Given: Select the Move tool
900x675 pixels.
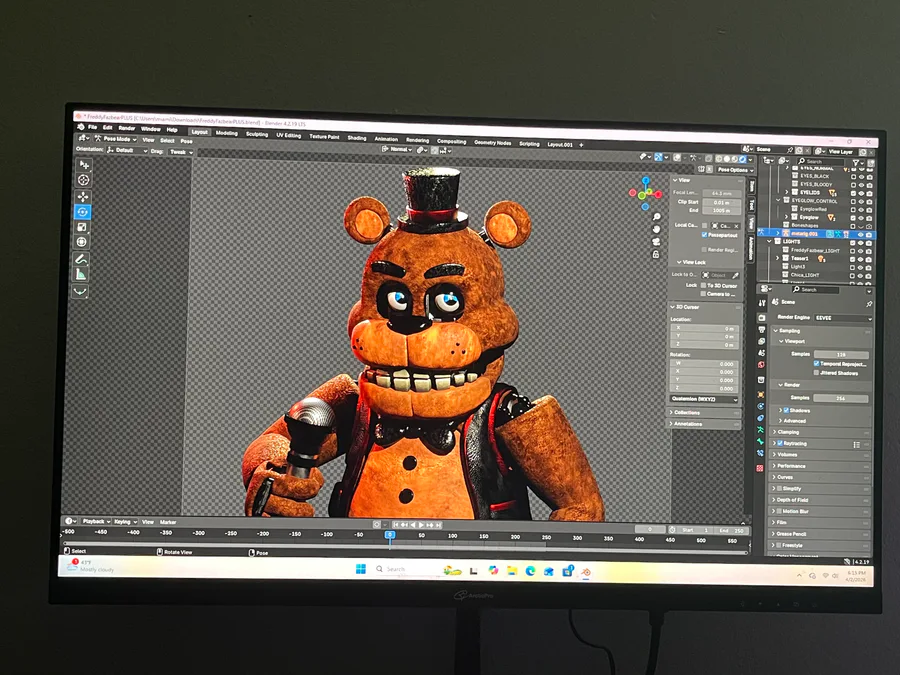Looking at the screenshot, I should pos(83,197).
